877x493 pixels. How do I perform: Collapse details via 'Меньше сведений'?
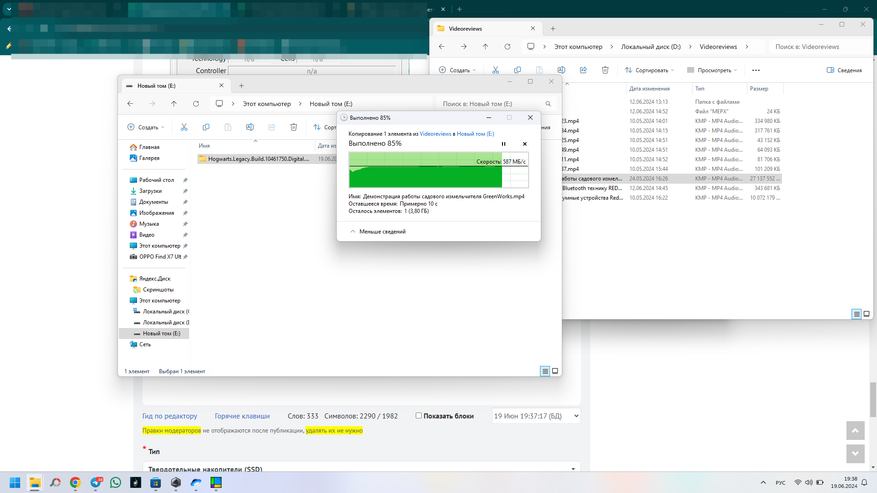click(378, 232)
